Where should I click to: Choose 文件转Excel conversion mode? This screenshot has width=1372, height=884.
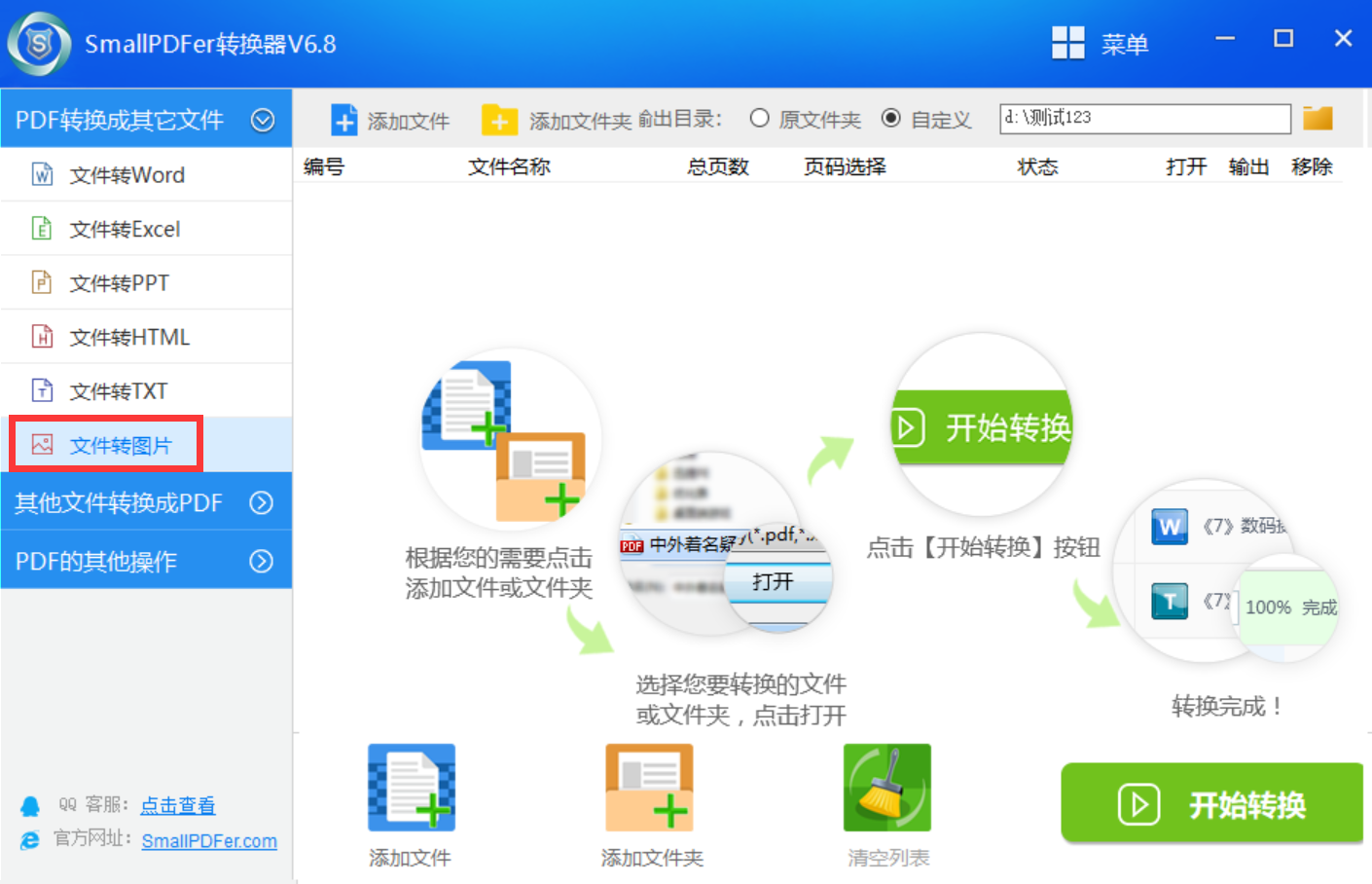(x=146, y=229)
